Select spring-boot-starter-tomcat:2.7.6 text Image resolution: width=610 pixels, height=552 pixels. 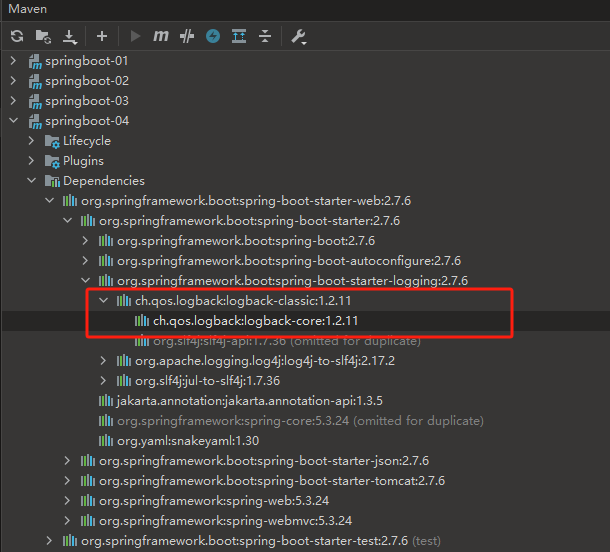pyautogui.click(x=272, y=481)
